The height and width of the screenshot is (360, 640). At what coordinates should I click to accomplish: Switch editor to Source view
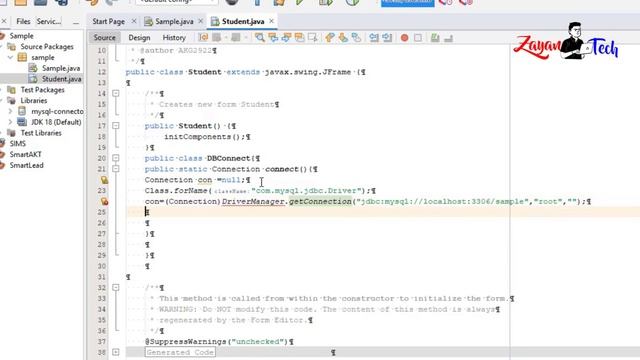click(104, 38)
